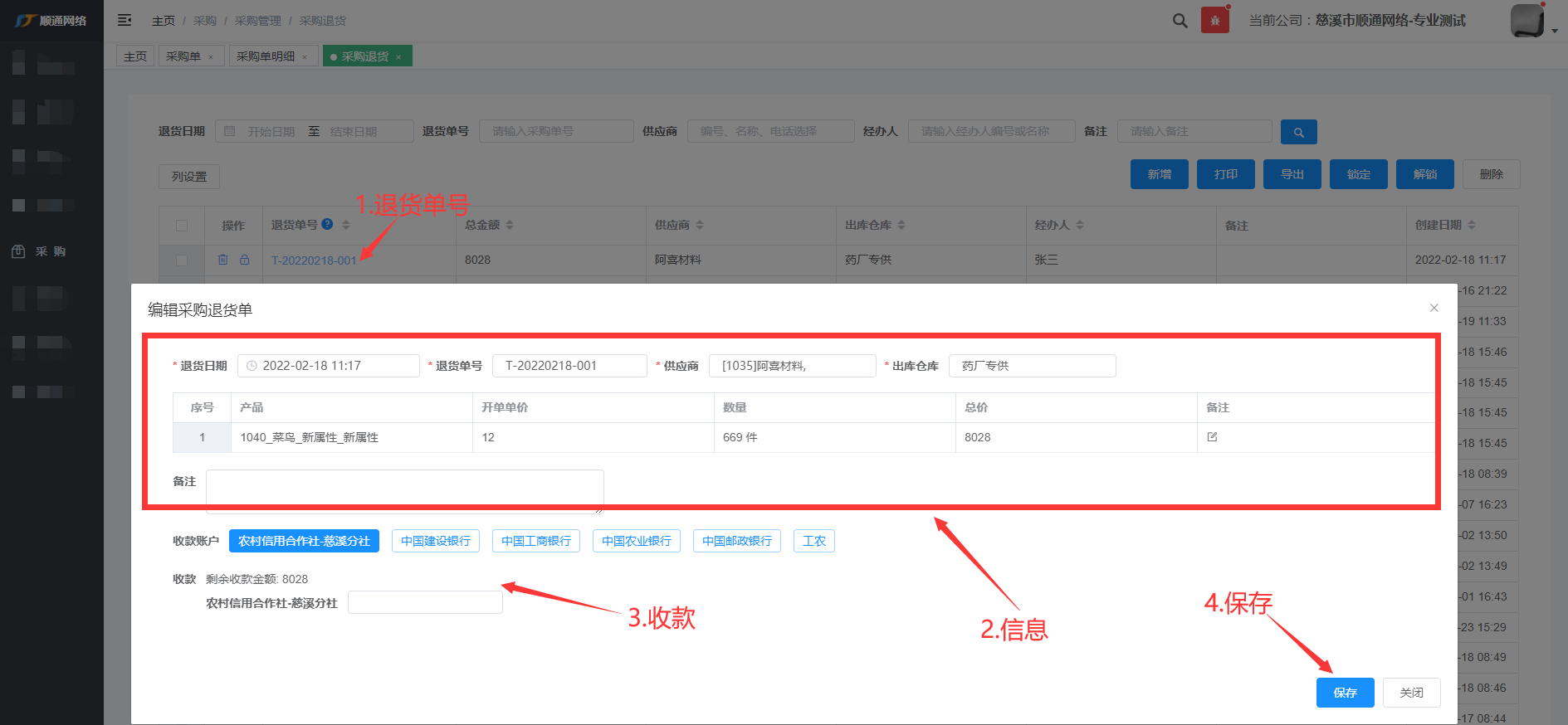Switch to the 采购单明细 tab

266,56
